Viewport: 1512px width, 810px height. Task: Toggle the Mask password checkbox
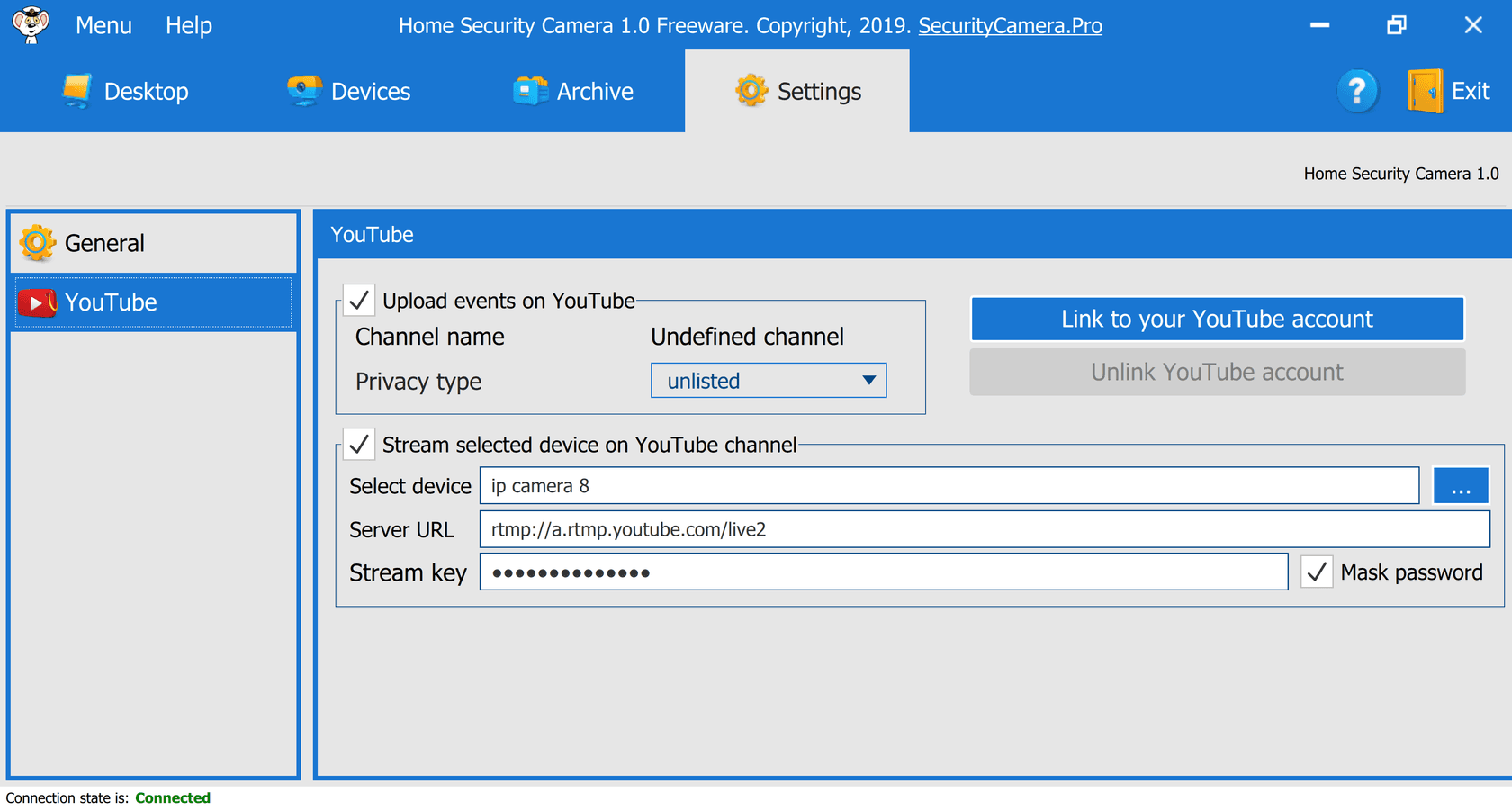(x=1317, y=572)
